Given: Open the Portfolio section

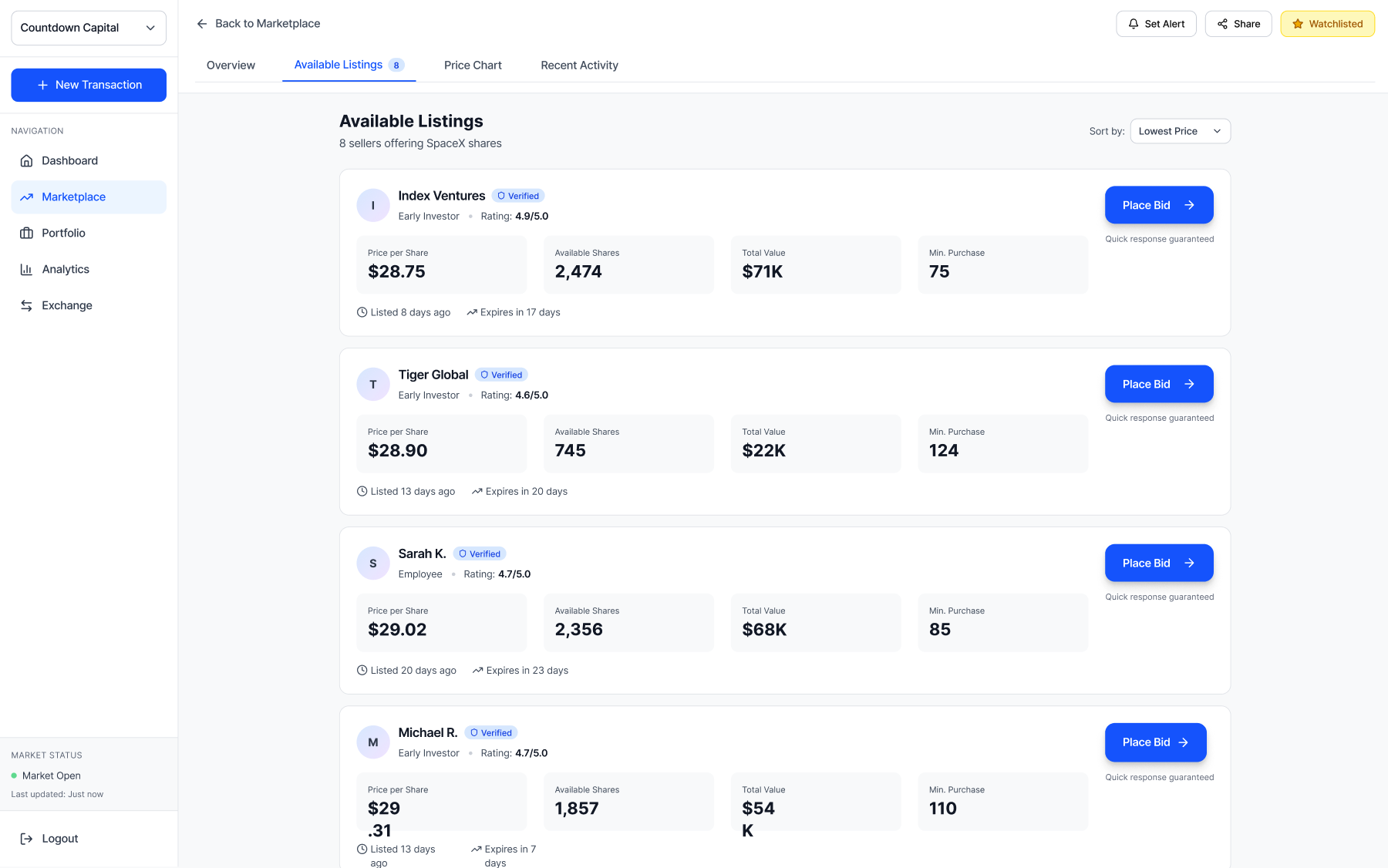Looking at the screenshot, I should (x=63, y=233).
